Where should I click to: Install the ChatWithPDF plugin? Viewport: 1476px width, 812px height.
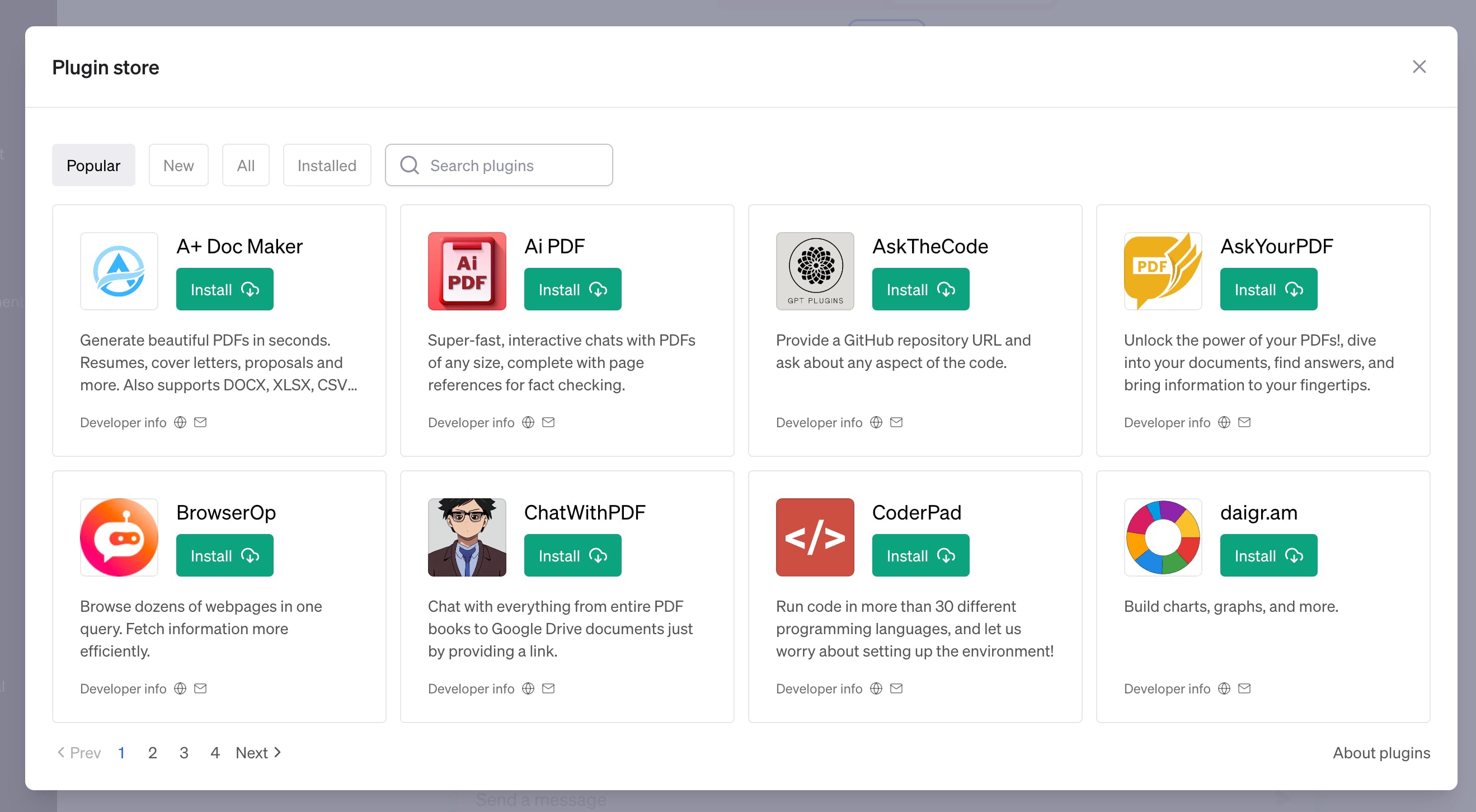coord(572,555)
